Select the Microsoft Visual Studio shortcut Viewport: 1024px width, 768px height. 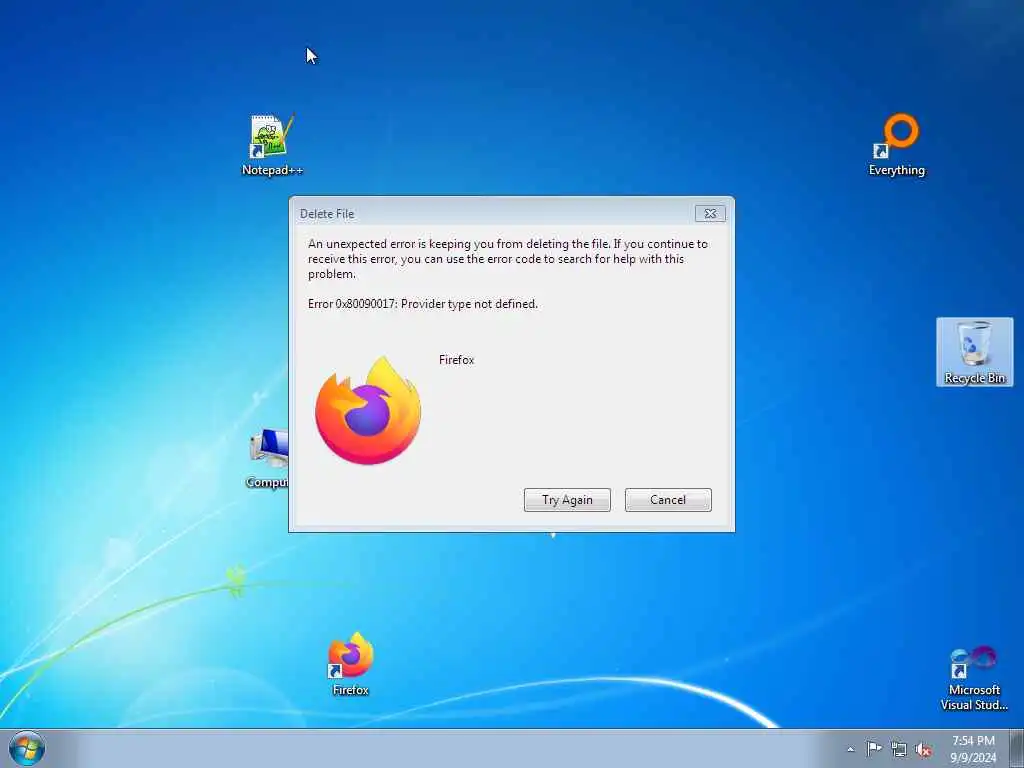coord(974,679)
